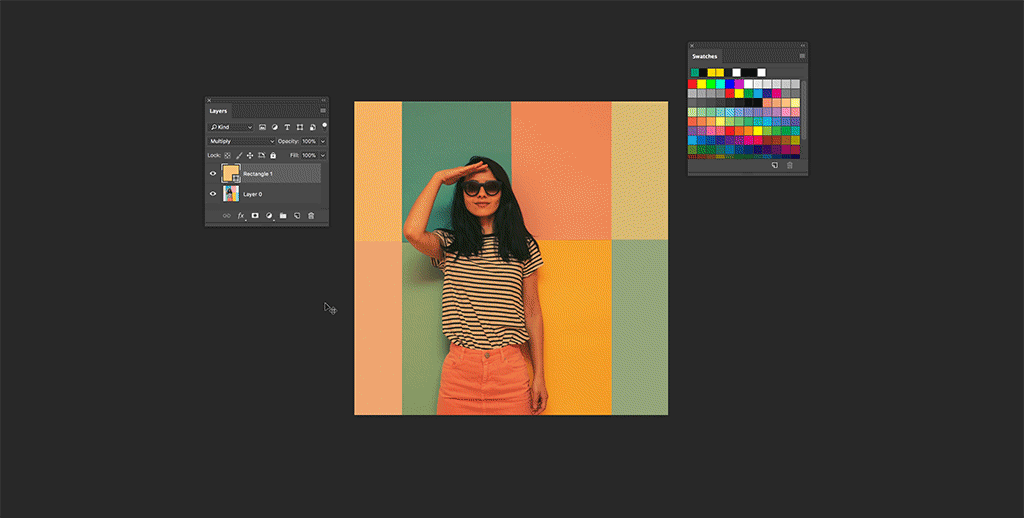Toggle the lock all padlock icon
The width and height of the screenshot is (1024, 518).
tap(273, 156)
